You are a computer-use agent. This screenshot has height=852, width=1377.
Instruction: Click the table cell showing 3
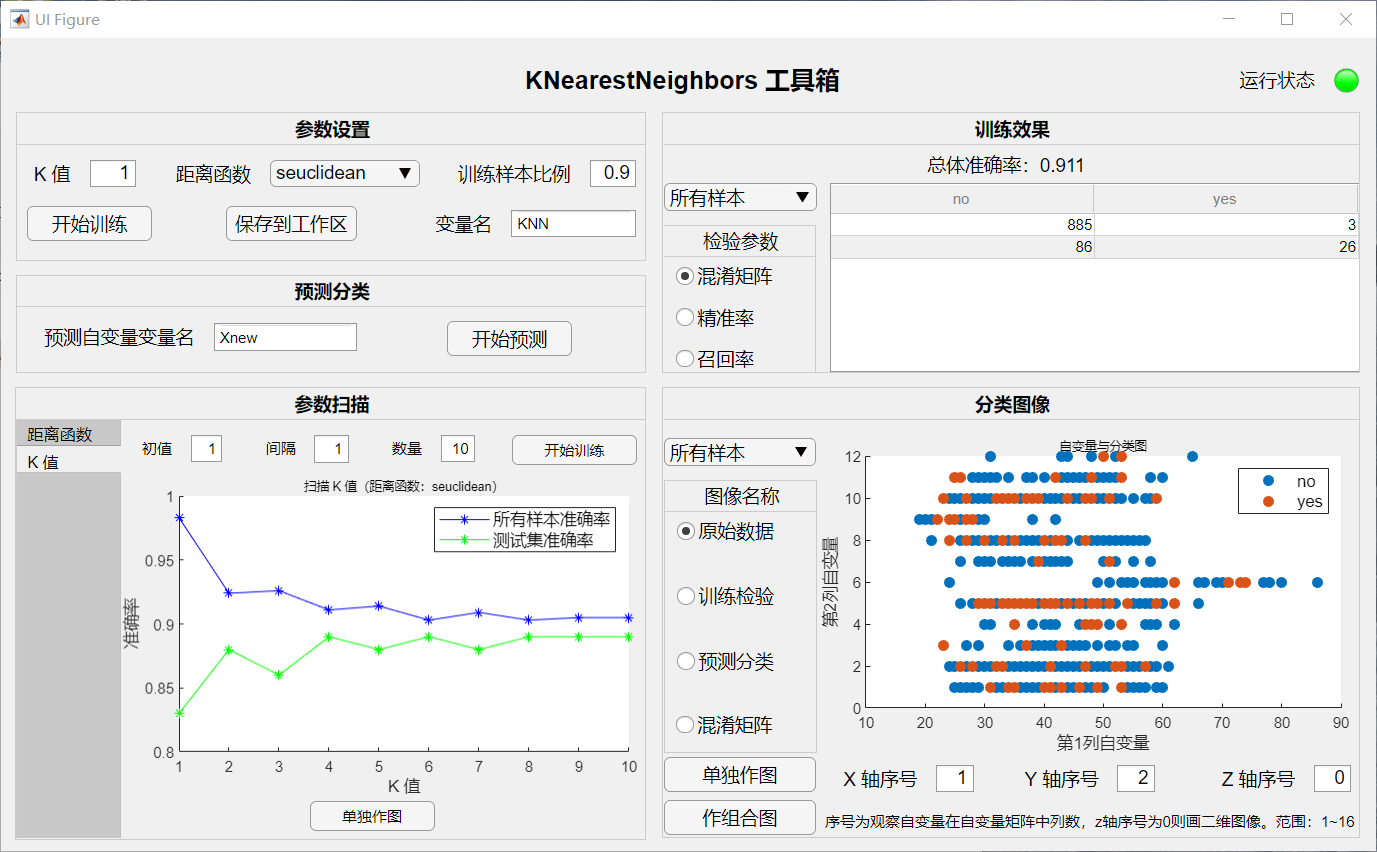(x=1226, y=225)
